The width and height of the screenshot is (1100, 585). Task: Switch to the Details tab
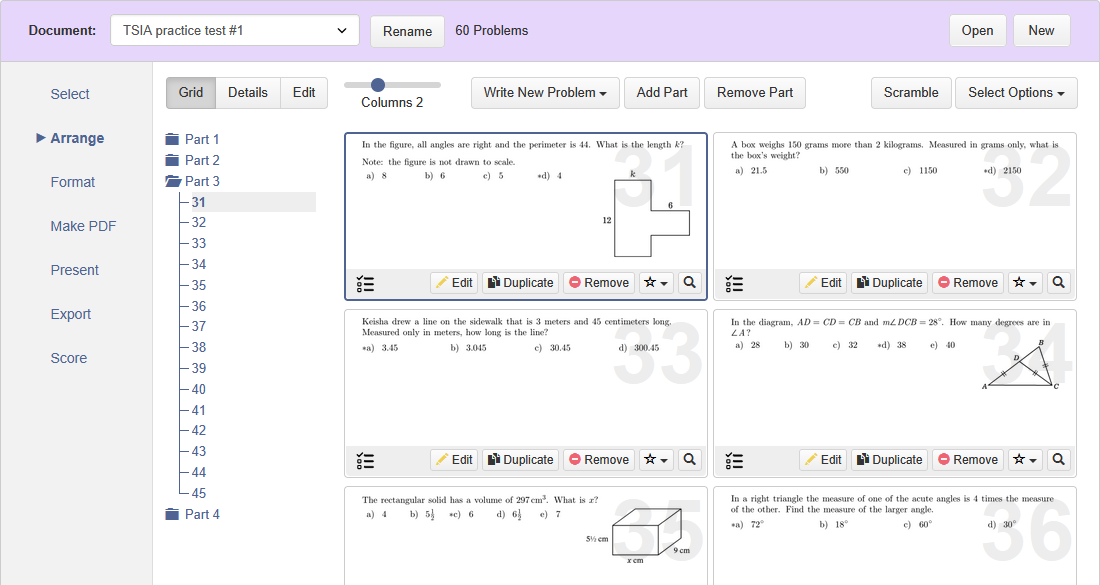pos(247,92)
